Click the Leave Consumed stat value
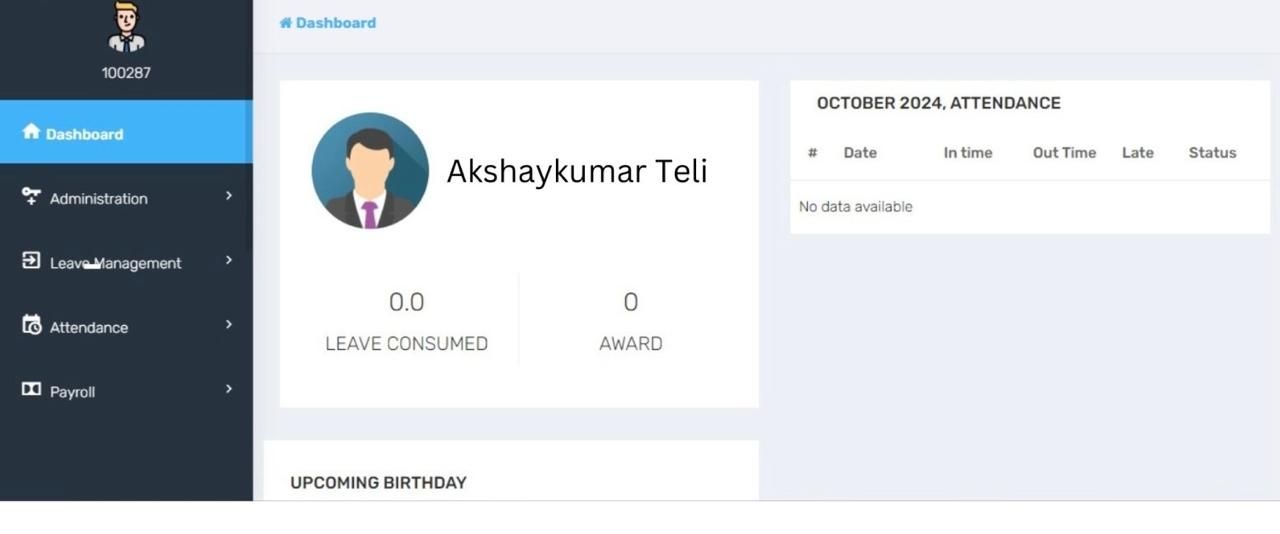This screenshot has height=534, width=1280. [406, 302]
